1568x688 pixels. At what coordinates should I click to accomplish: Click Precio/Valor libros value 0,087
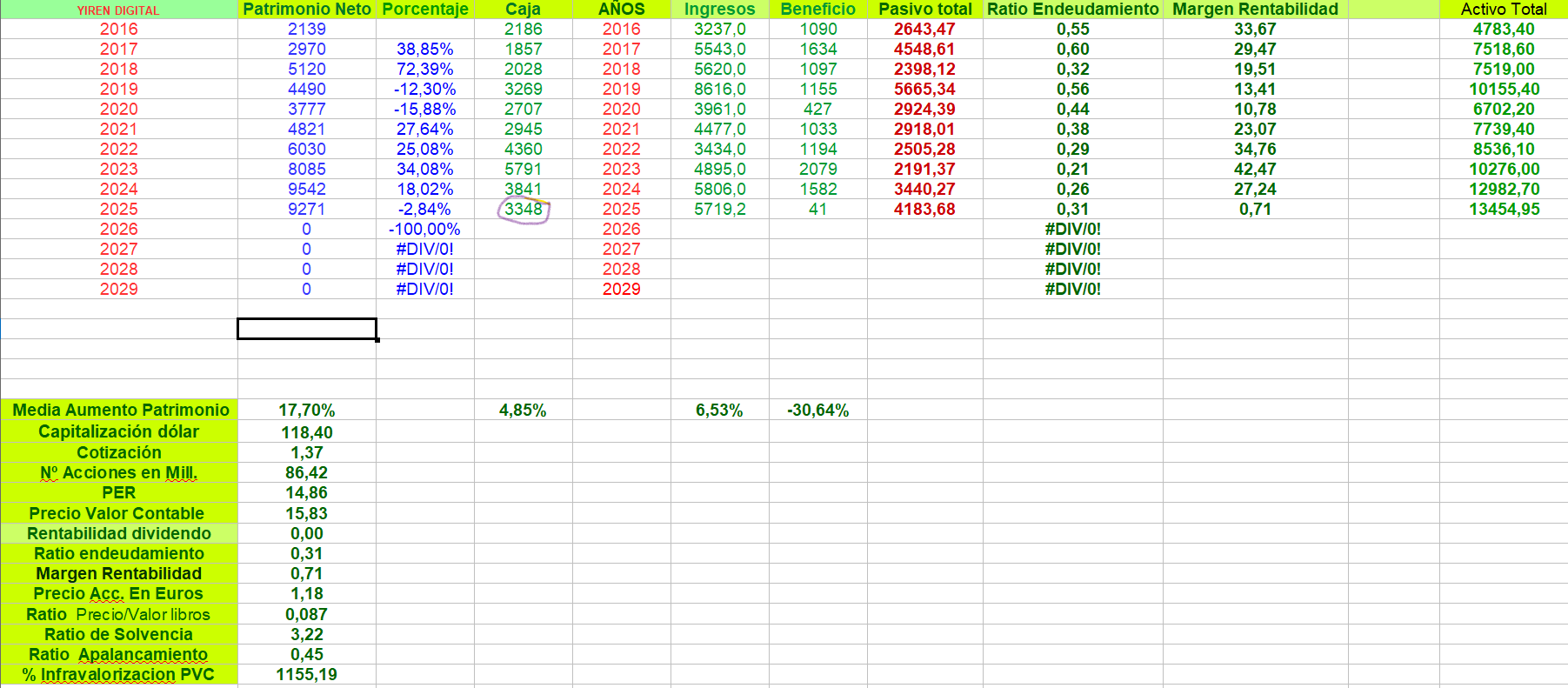click(307, 614)
